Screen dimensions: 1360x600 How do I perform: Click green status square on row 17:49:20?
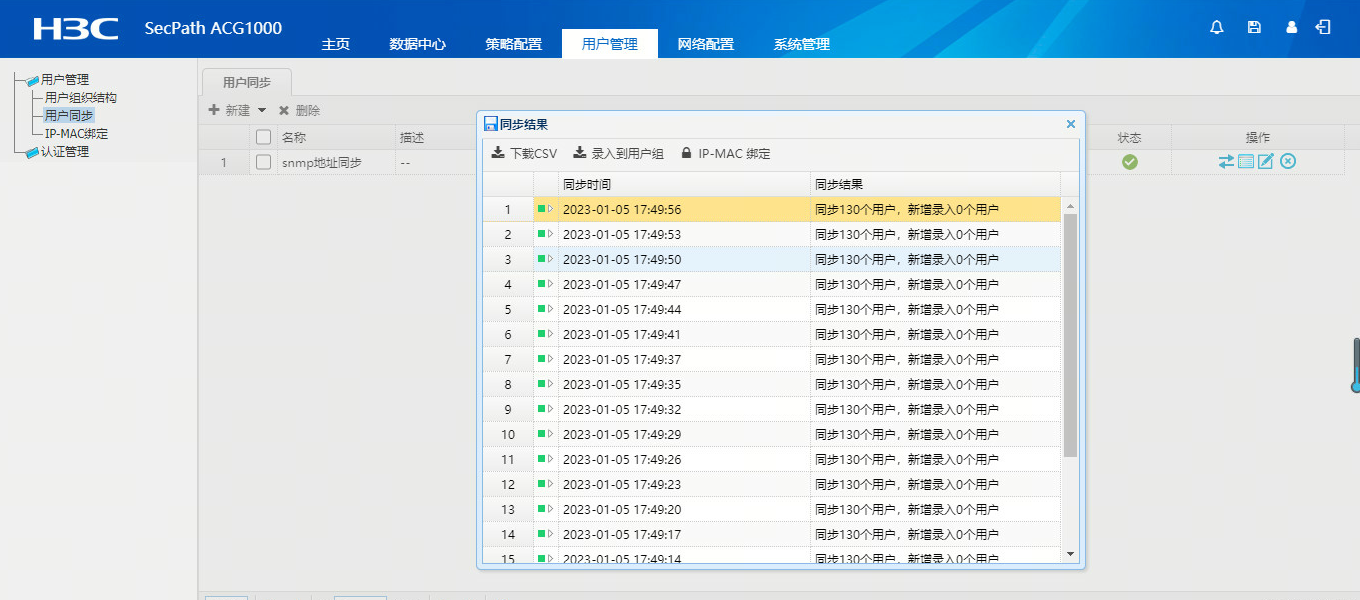pyautogui.click(x=541, y=509)
